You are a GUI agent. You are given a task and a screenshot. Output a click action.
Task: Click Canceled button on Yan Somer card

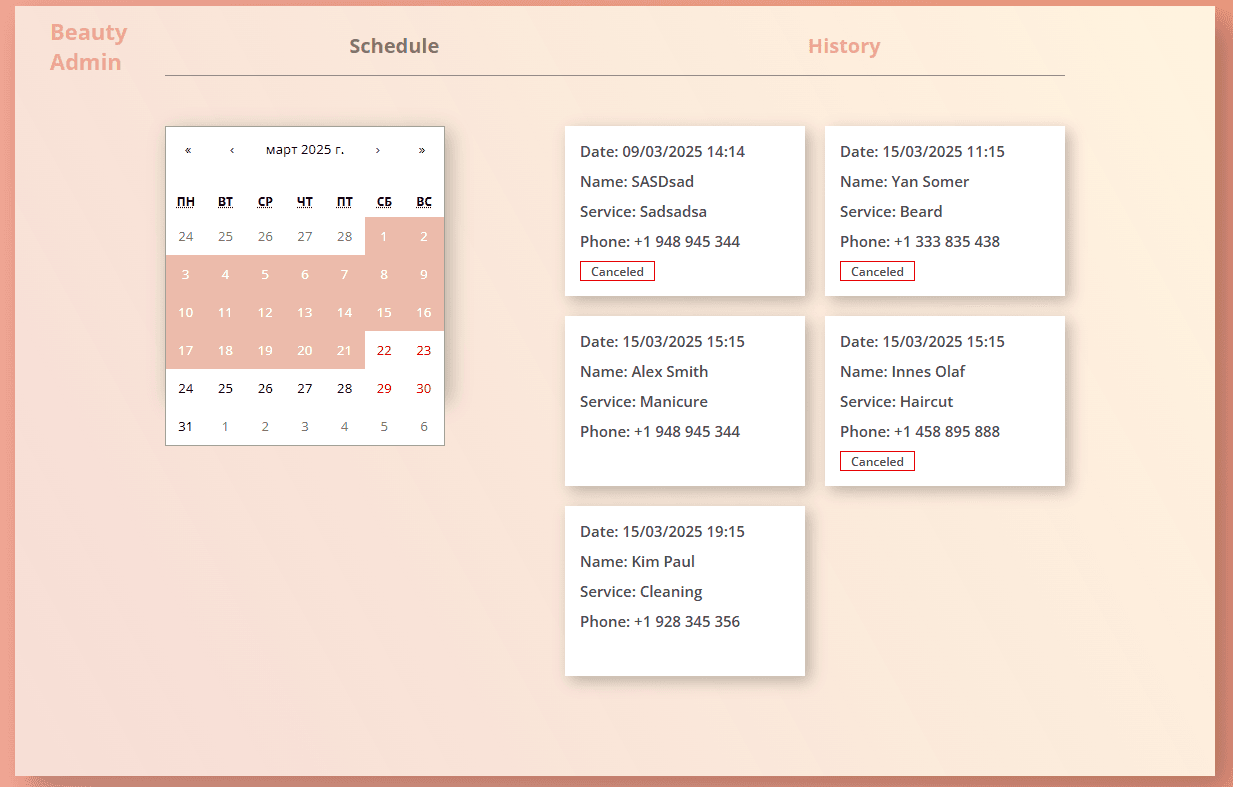pyautogui.click(x=877, y=271)
